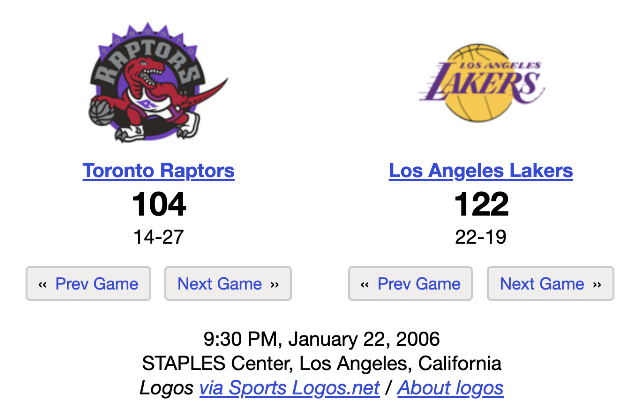Click the 9:30 PM, January 22, 2006 date
The height and width of the screenshot is (419, 640).
coord(322,339)
